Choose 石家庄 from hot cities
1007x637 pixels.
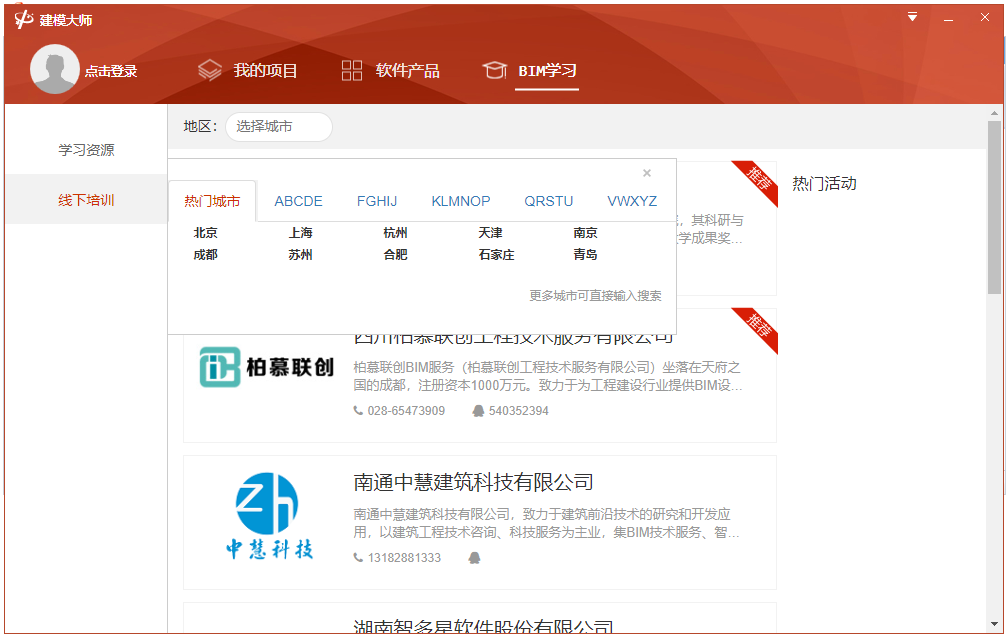pos(496,254)
